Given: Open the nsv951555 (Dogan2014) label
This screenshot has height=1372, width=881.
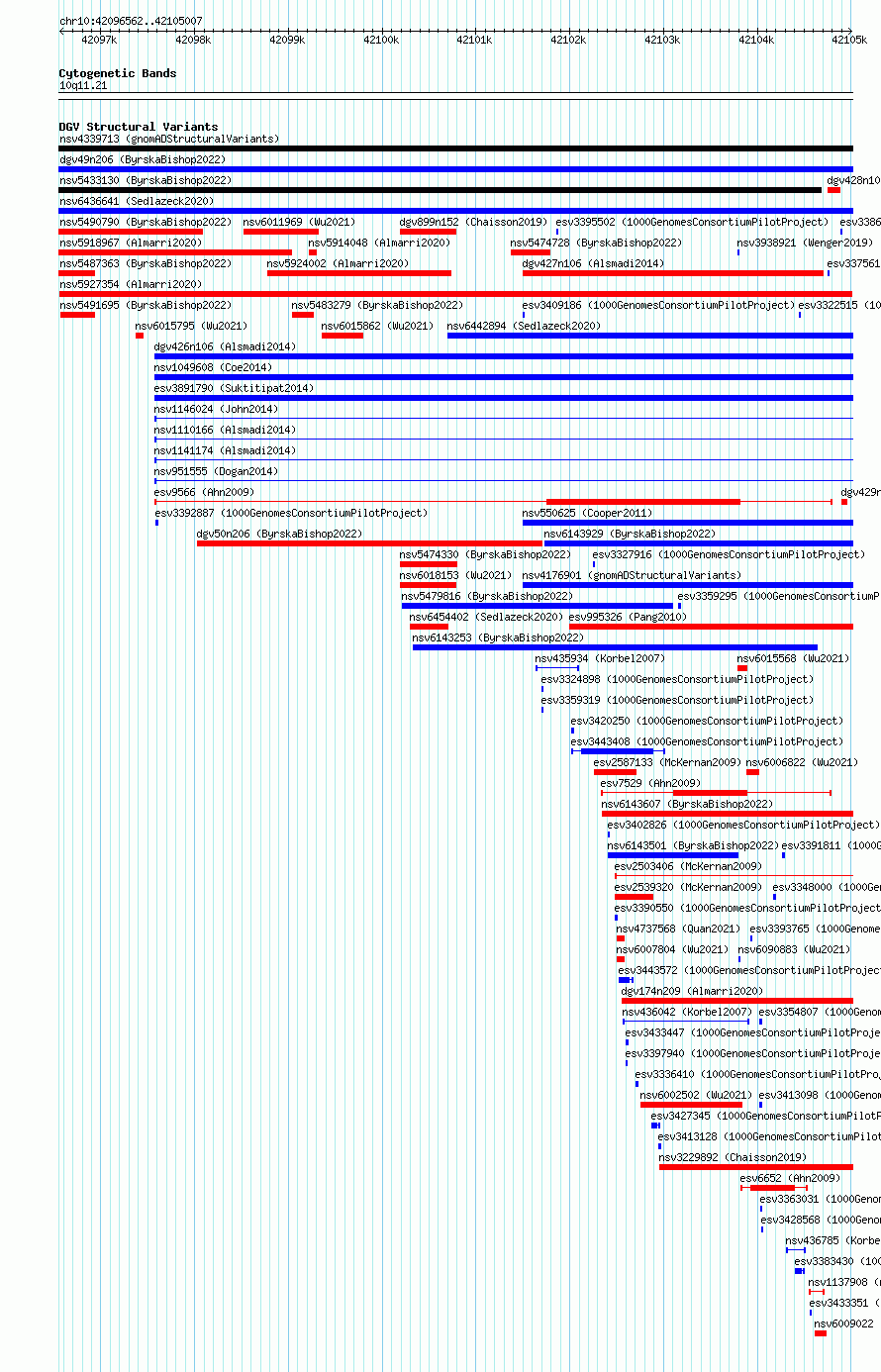Looking at the screenshot, I should [x=216, y=471].
